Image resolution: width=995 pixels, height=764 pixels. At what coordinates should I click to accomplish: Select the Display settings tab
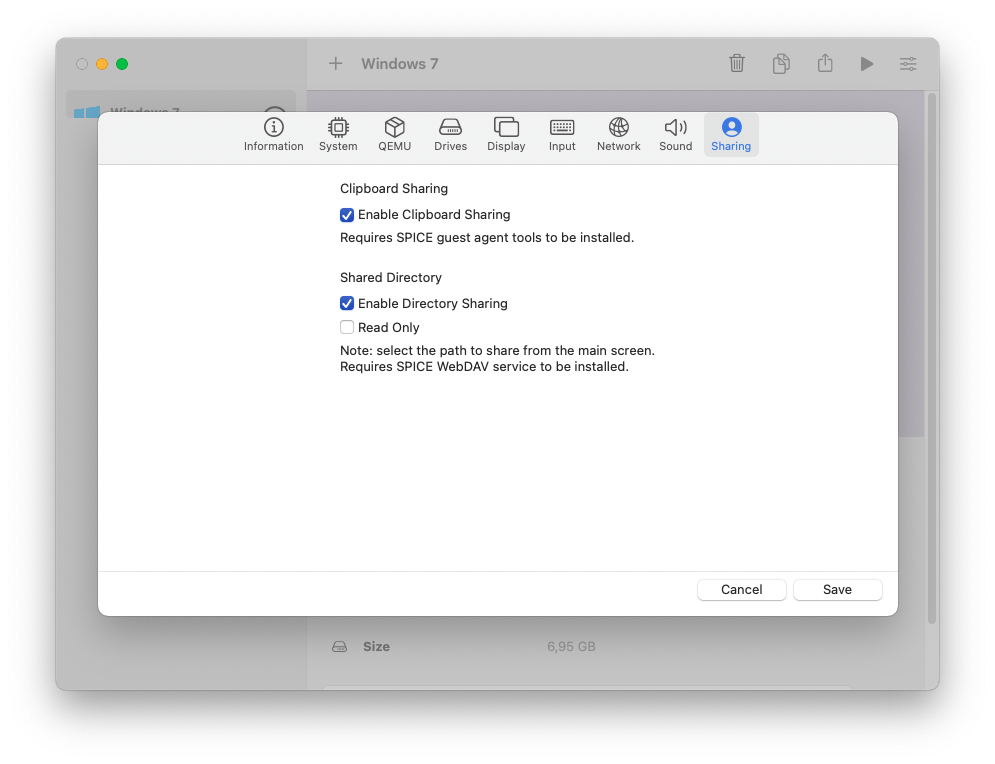click(x=506, y=135)
